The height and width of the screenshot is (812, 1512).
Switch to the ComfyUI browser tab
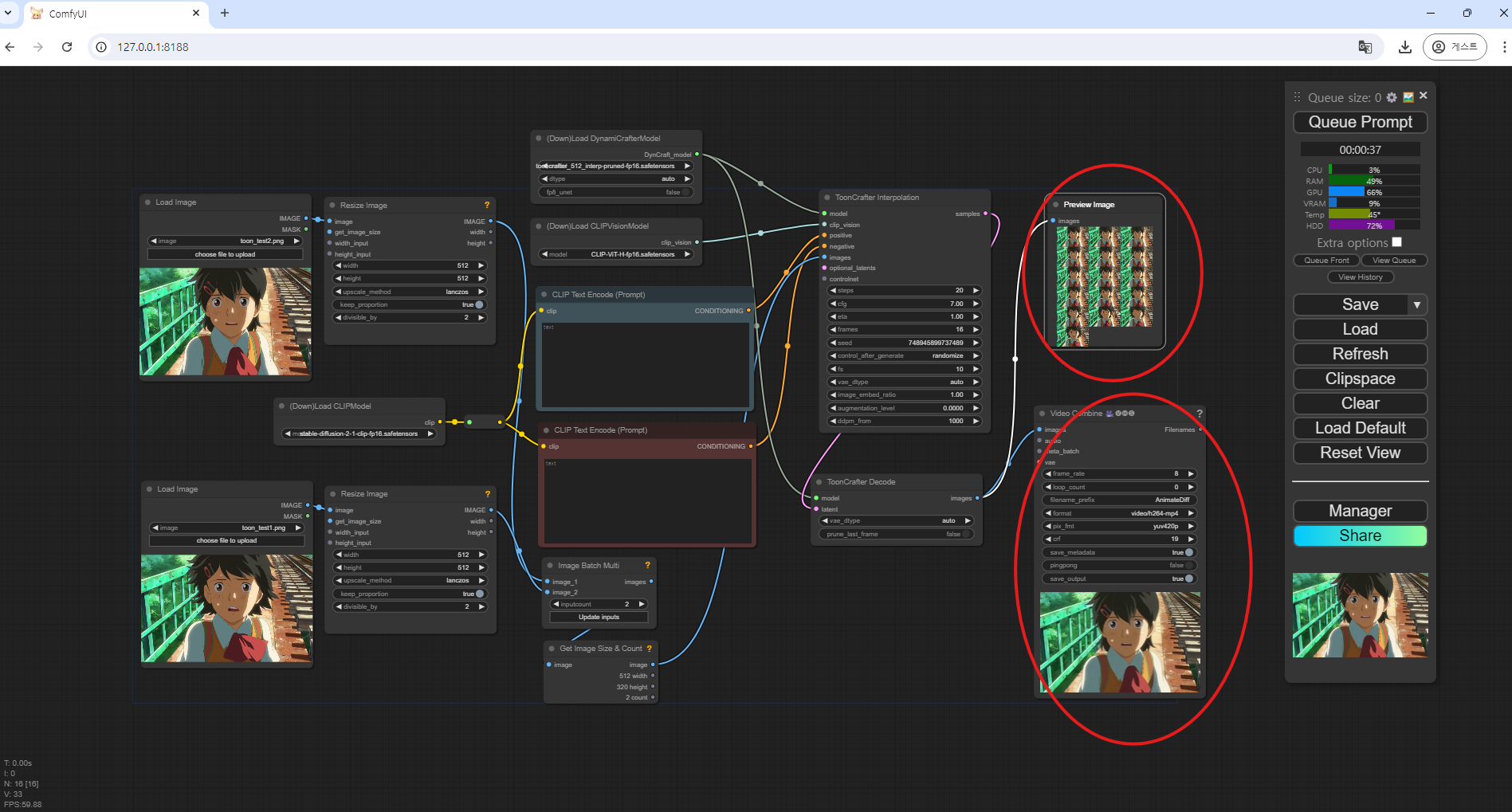tap(116, 14)
